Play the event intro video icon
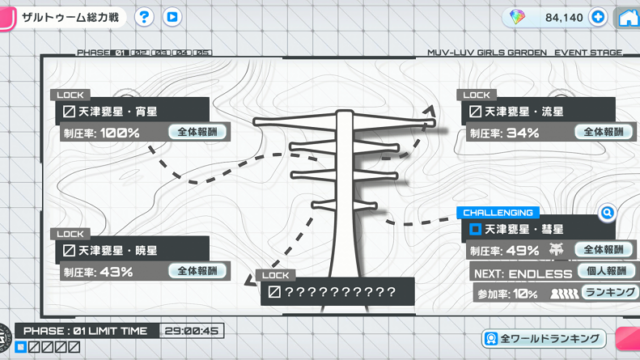 click(172, 17)
